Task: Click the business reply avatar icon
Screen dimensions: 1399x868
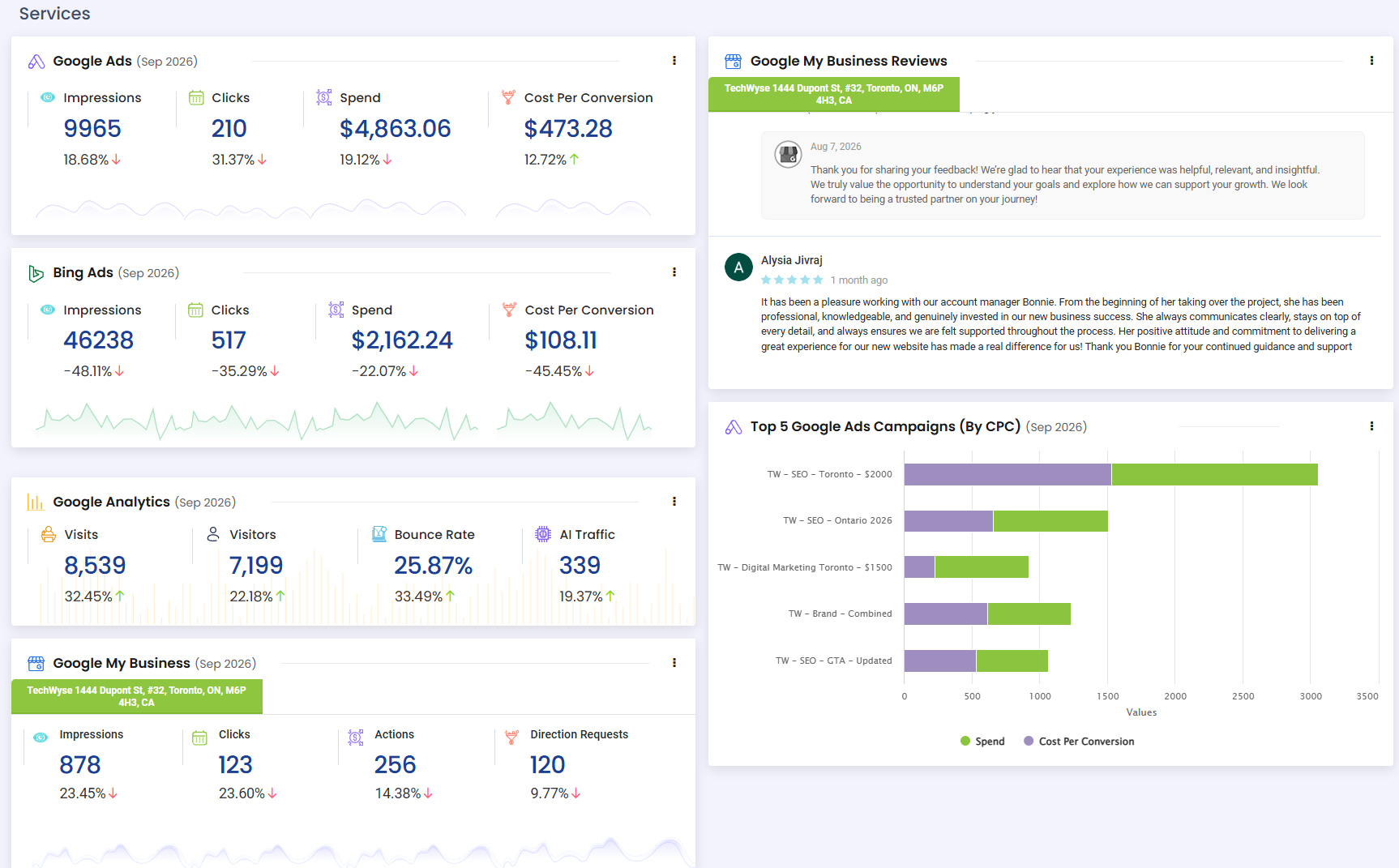Action: coord(788,153)
